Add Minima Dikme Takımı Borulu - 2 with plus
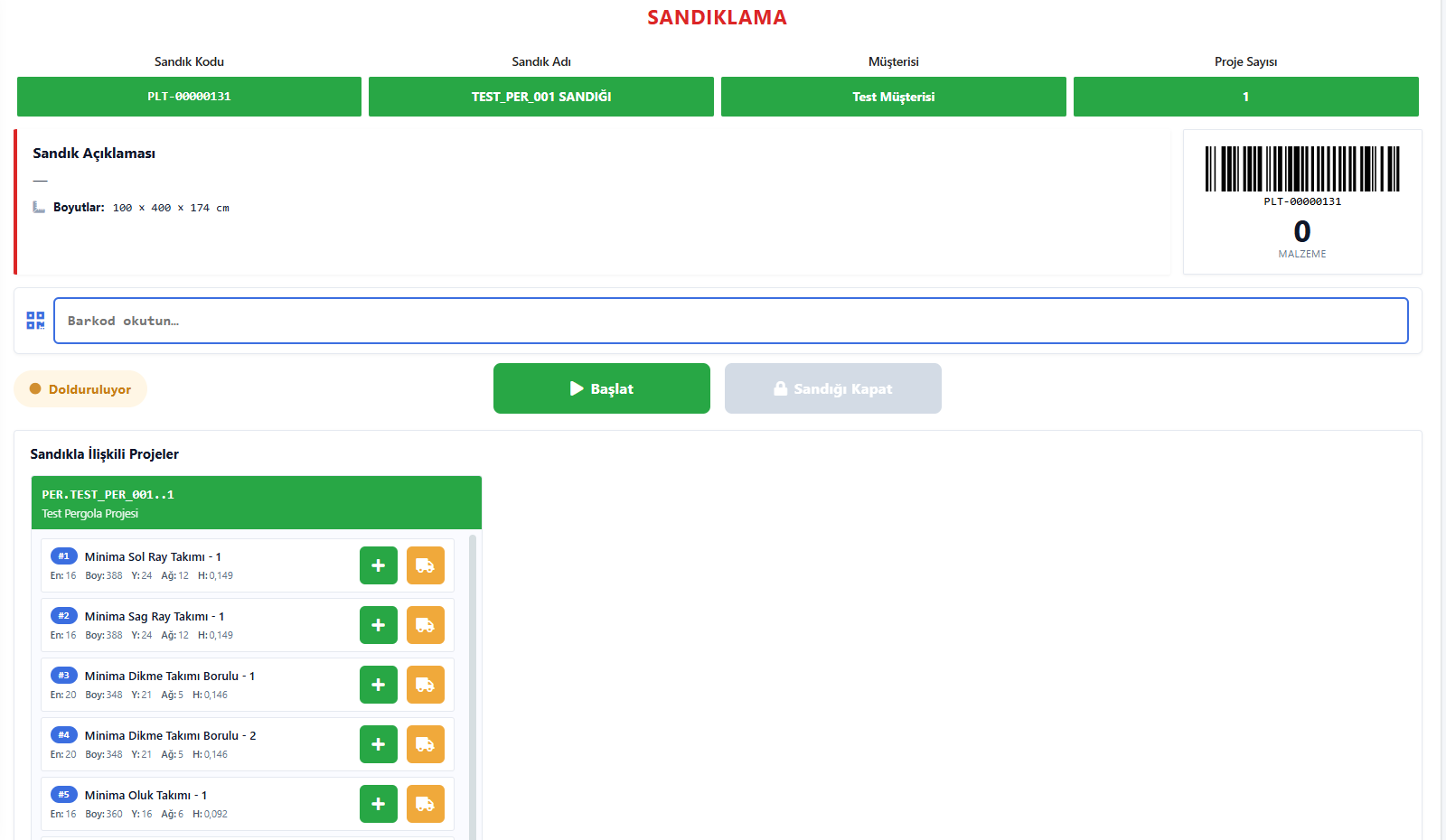 coord(379,744)
